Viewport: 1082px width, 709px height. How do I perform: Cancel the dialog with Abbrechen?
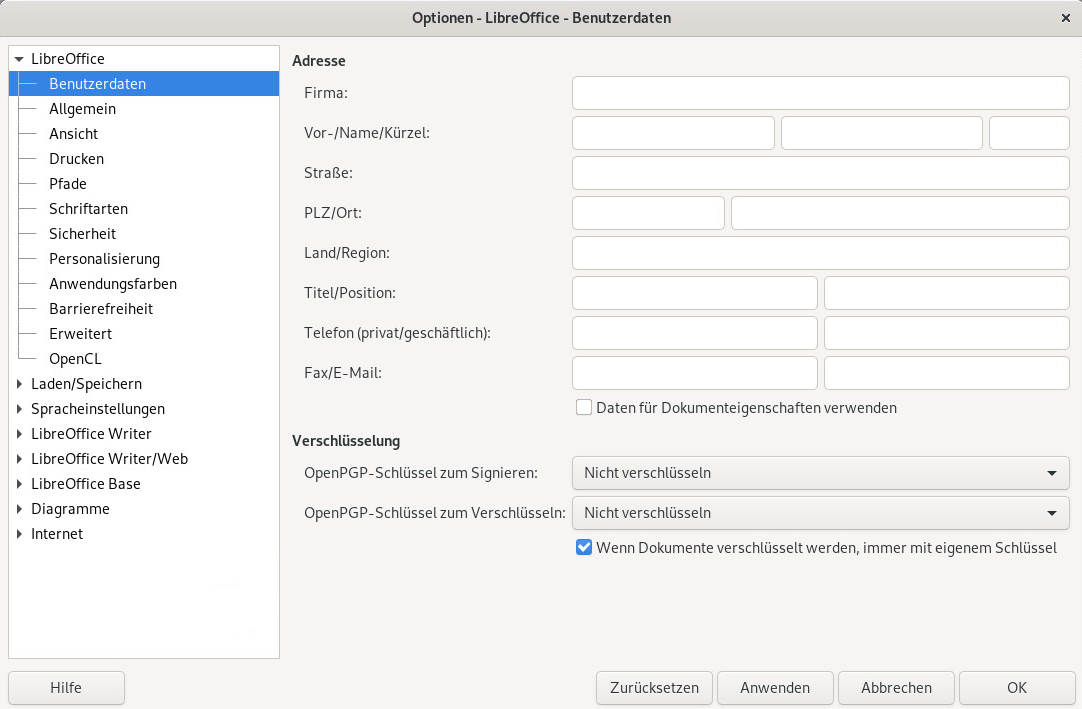click(x=896, y=688)
